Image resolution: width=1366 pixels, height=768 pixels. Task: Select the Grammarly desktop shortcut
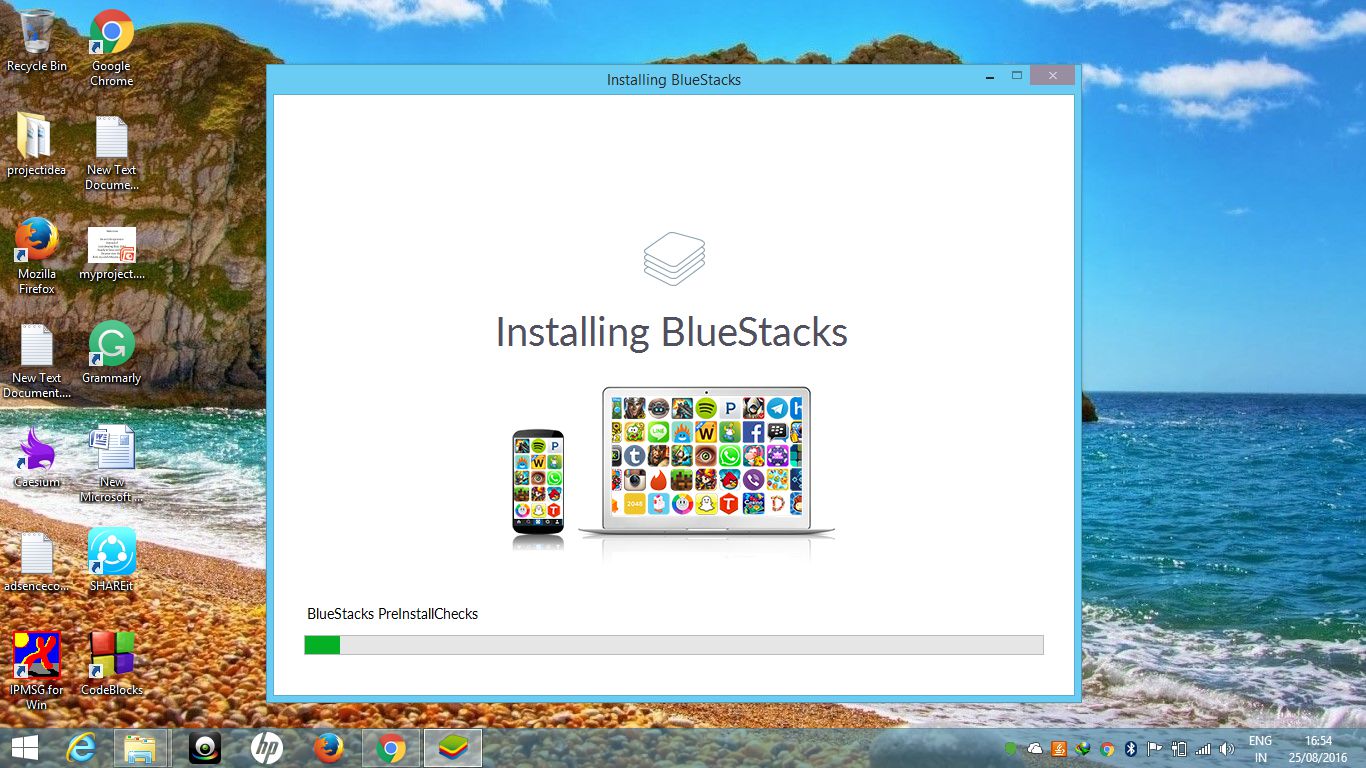[111, 352]
